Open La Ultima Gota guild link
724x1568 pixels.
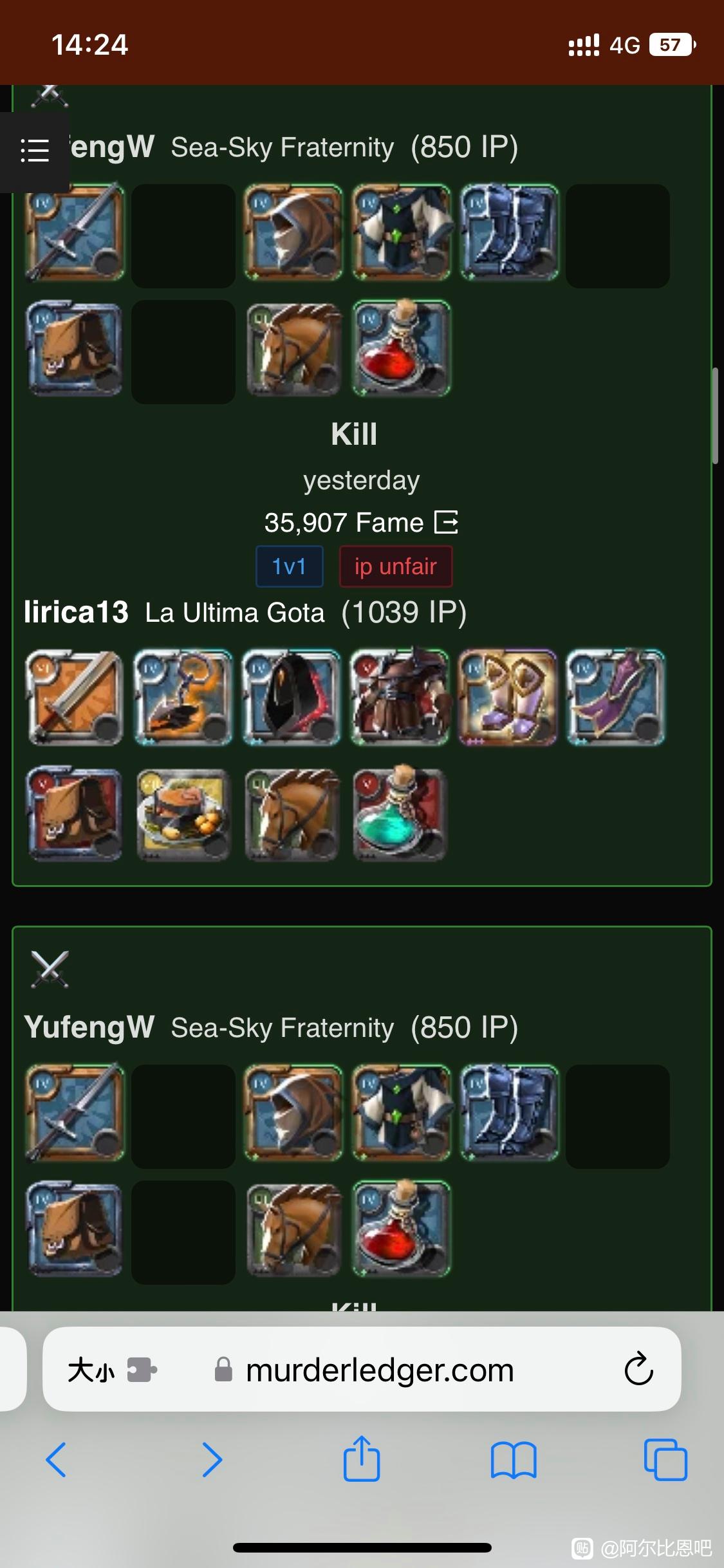[235, 613]
